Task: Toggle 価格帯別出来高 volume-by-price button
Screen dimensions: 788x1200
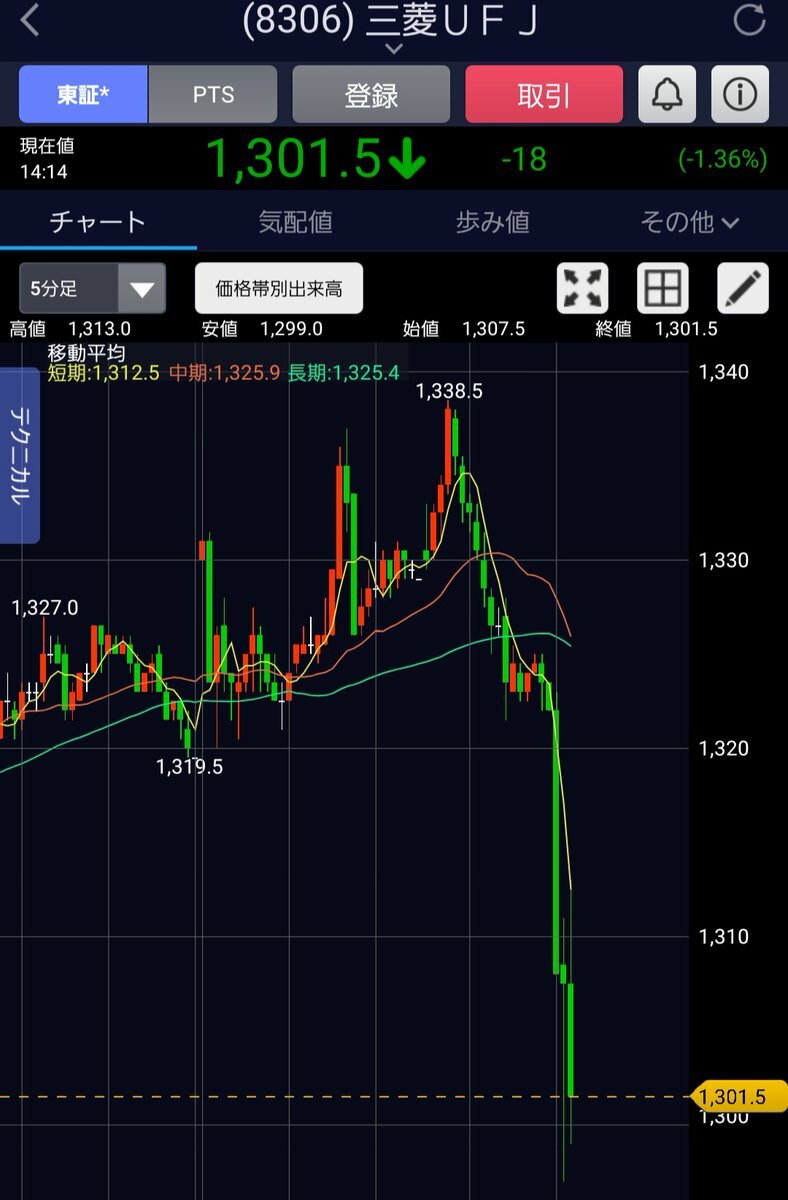Action: pos(279,289)
